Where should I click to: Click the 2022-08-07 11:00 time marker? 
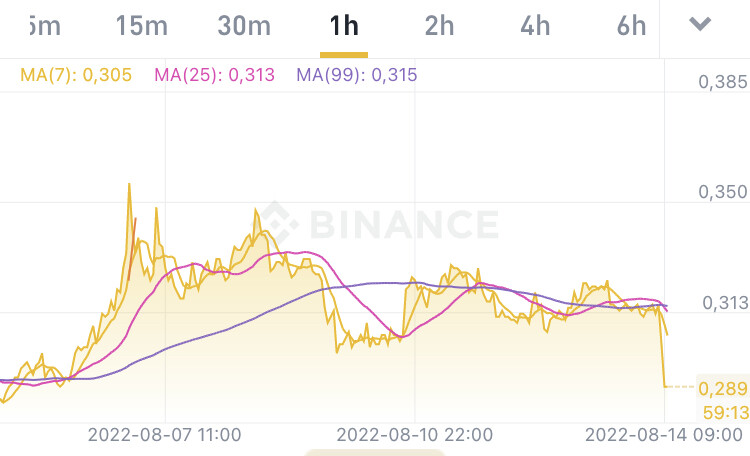(x=164, y=435)
